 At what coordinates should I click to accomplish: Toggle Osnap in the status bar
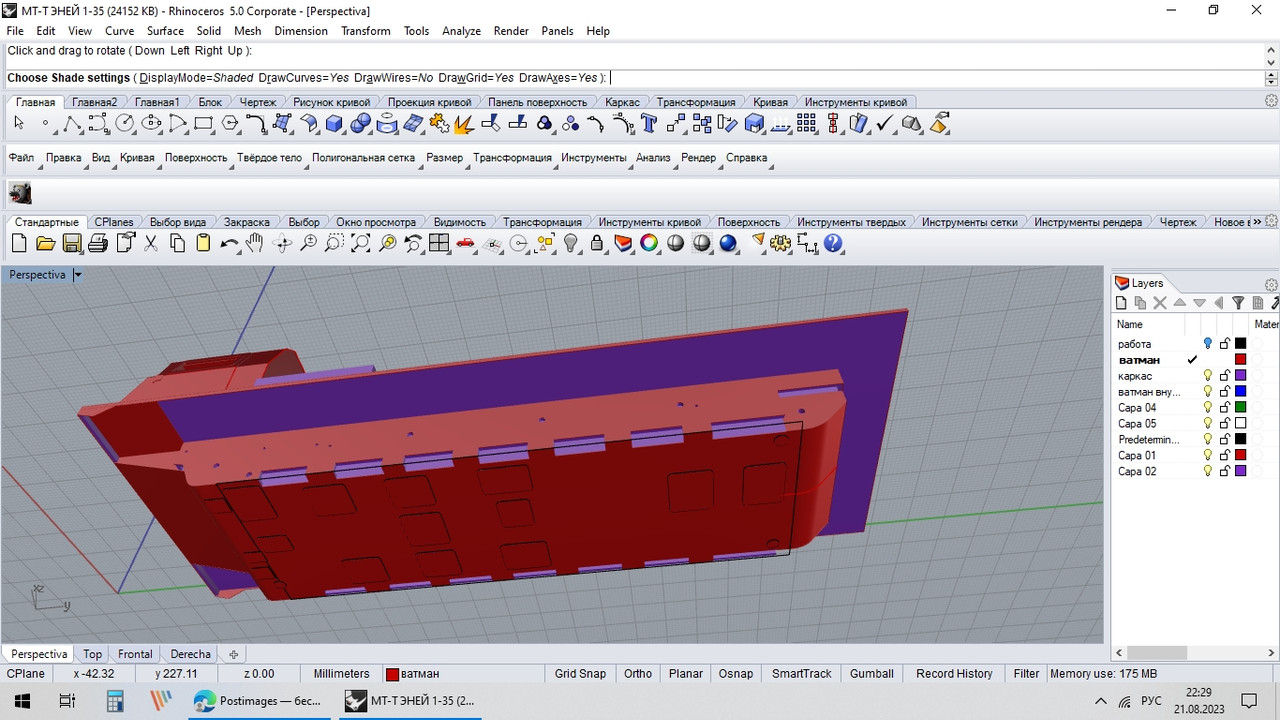click(736, 674)
